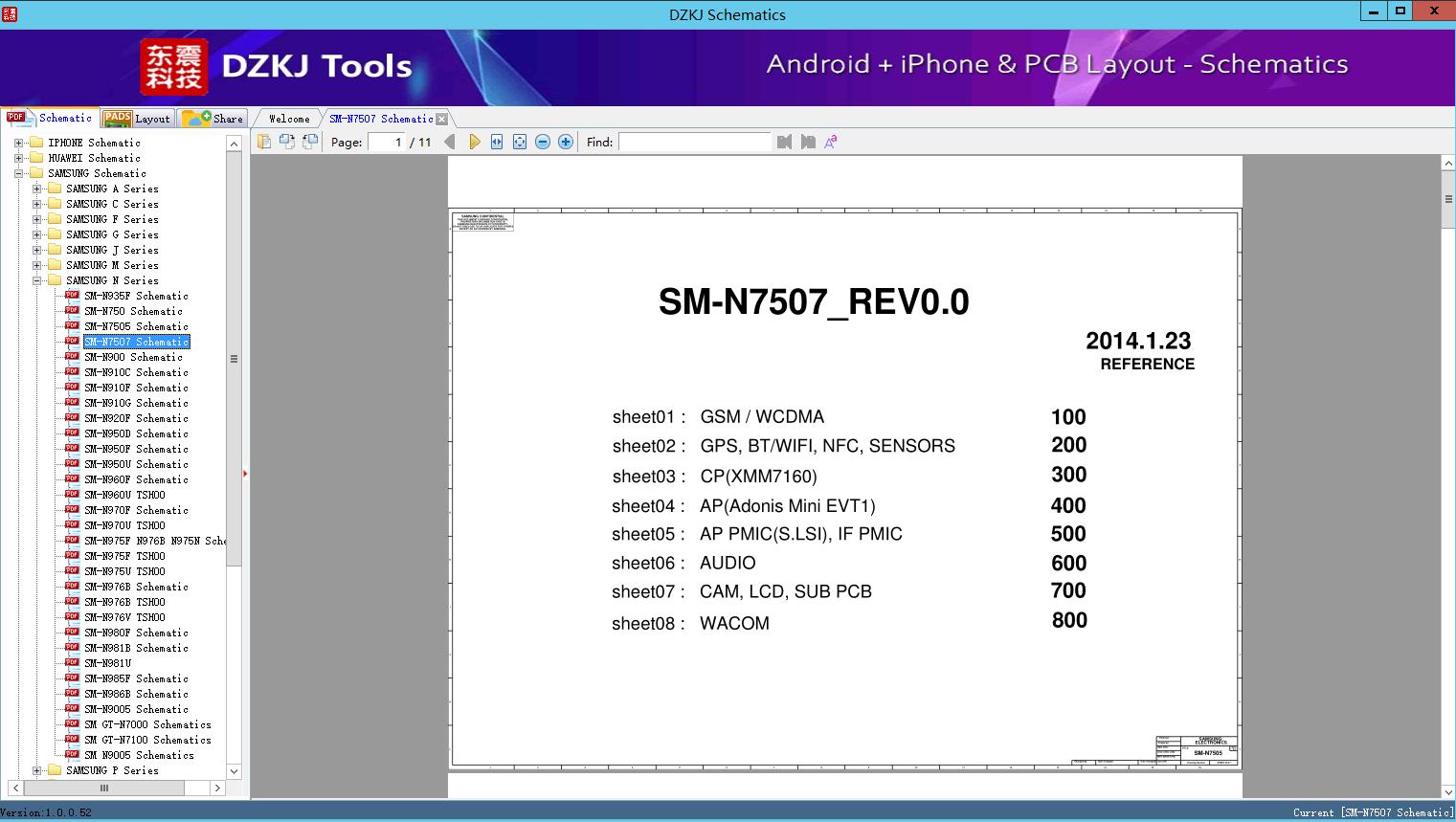Switch to the Share panel tab

pos(213,119)
